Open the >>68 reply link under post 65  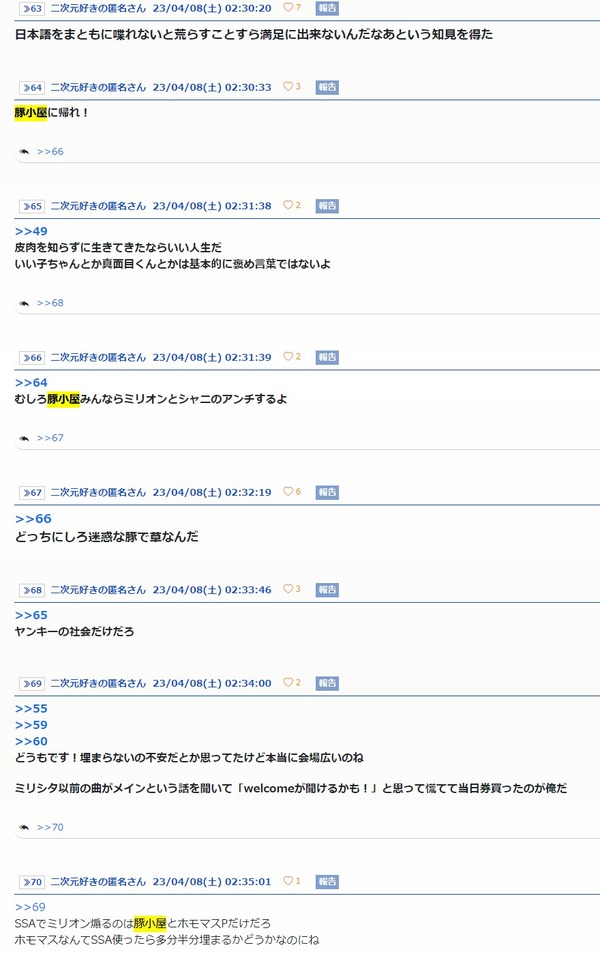pyautogui.click(x=50, y=303)
